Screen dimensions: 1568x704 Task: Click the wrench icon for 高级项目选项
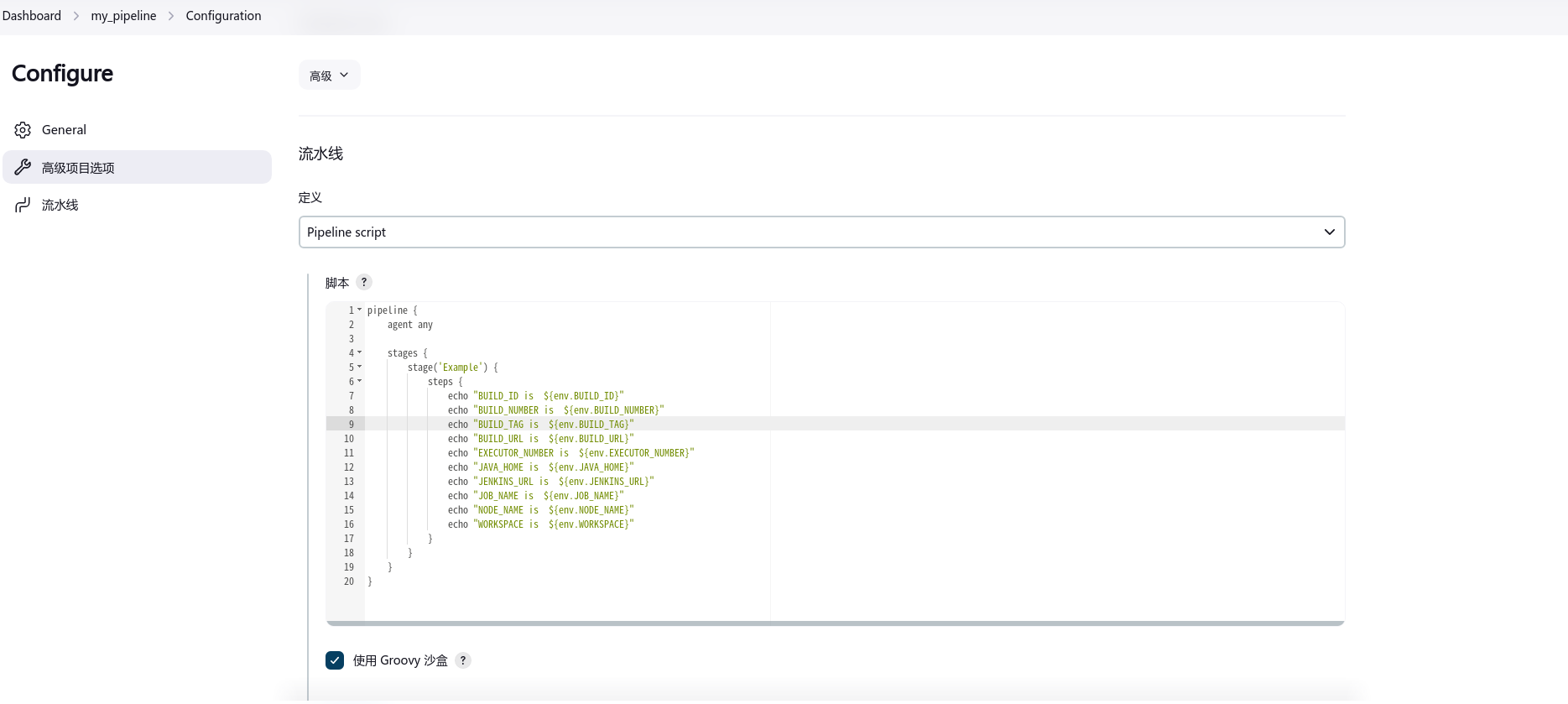point(23,167)
